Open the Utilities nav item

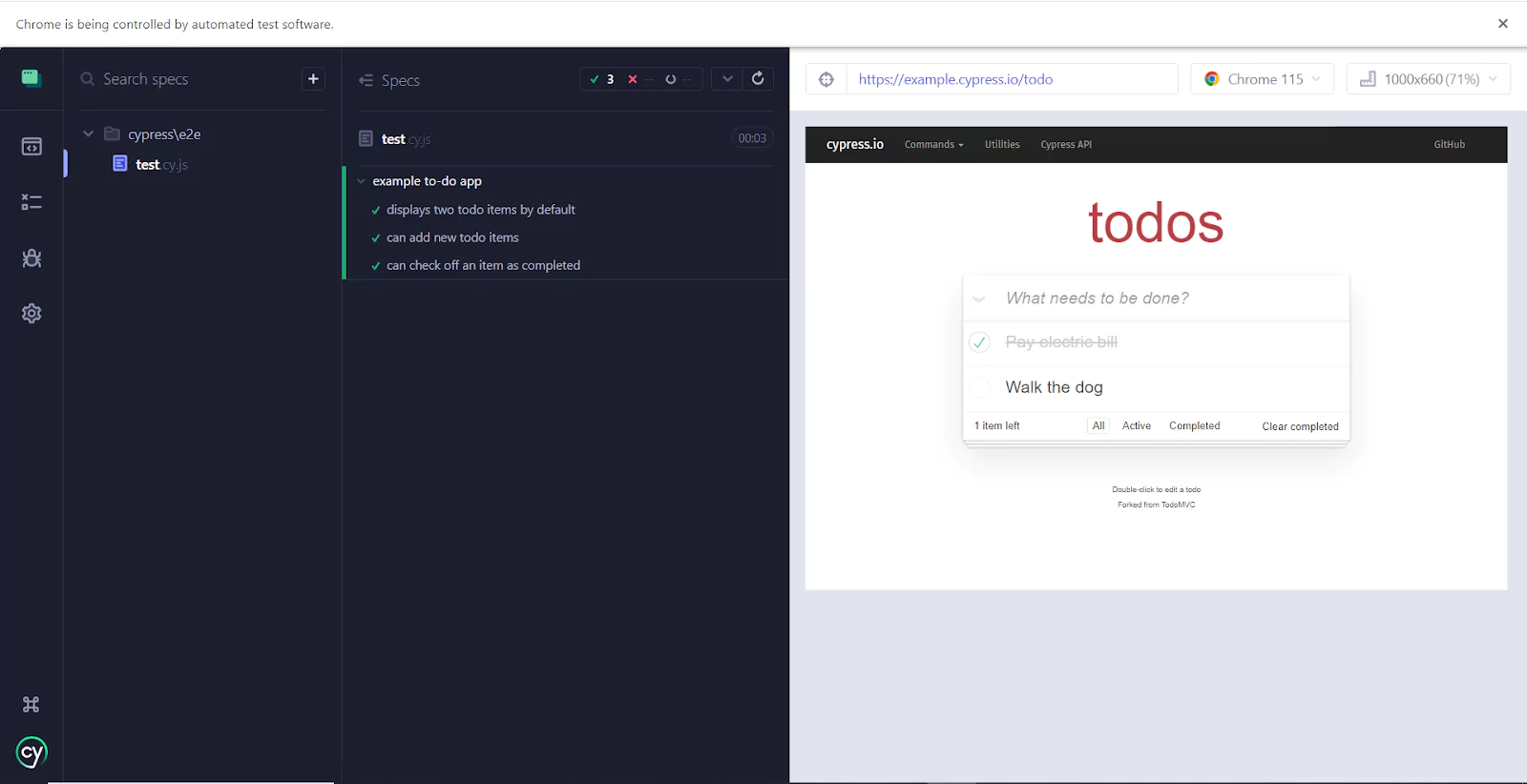1002,145
